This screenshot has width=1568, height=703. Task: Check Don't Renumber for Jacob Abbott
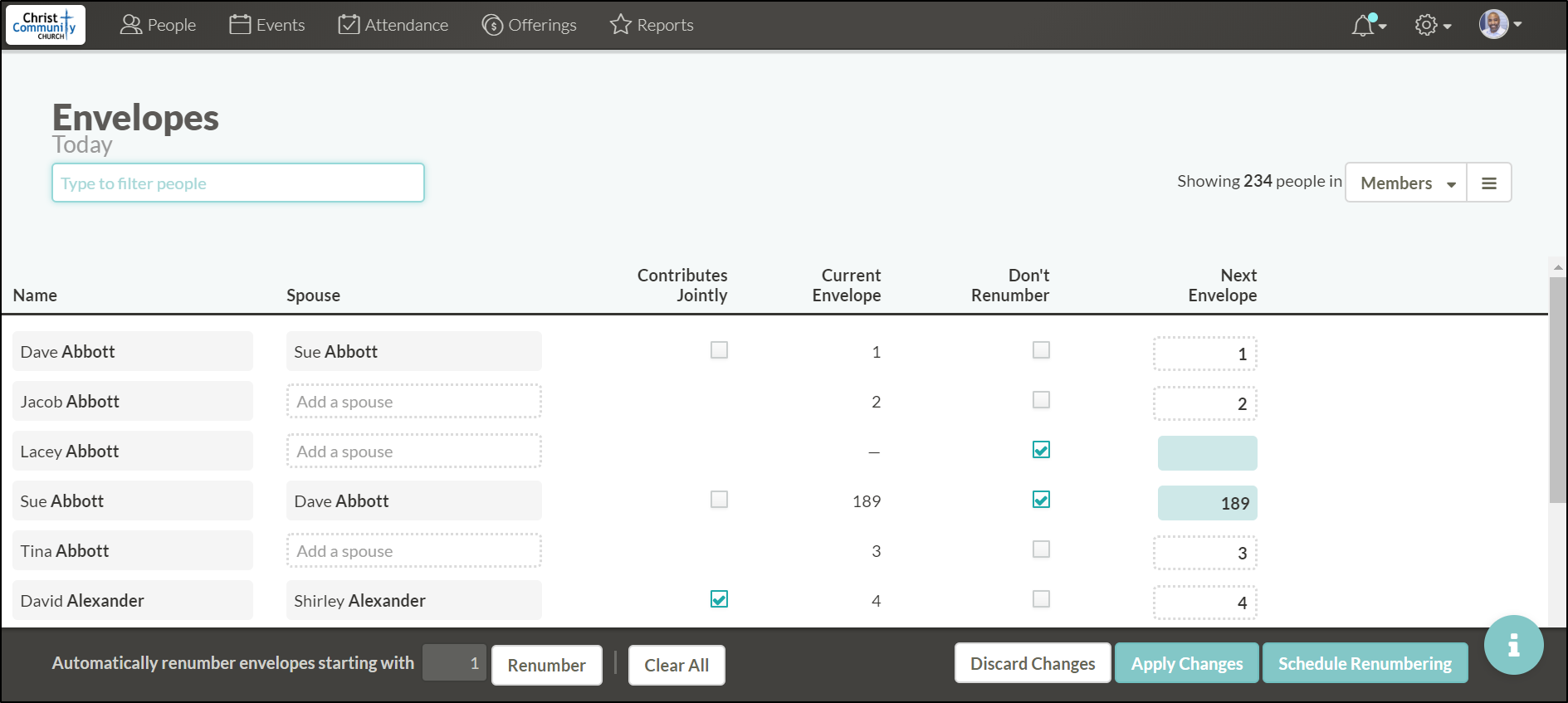tap(1041, 400)
